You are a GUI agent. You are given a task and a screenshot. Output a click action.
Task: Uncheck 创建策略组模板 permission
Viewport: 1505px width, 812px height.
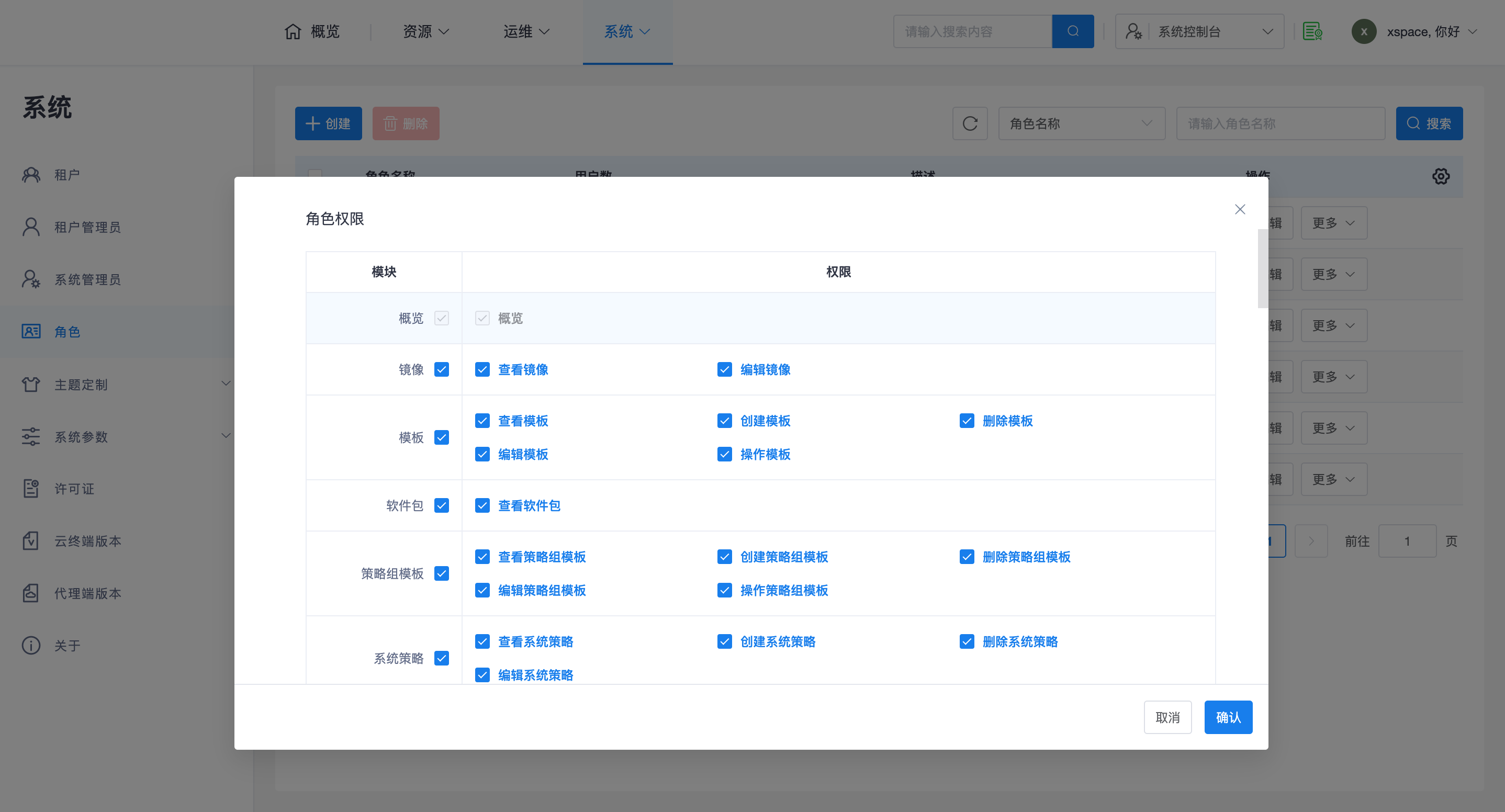point(724,557)
